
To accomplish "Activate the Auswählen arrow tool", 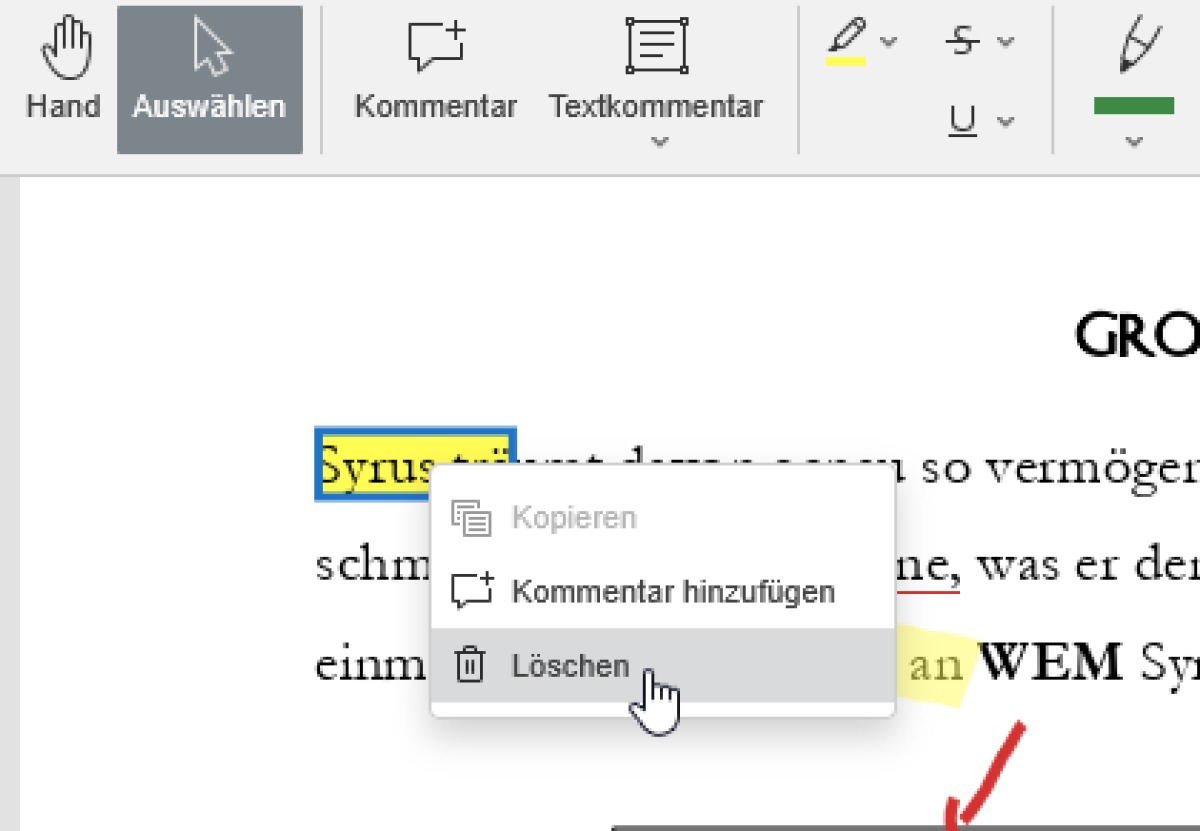I will click(209, 79).
